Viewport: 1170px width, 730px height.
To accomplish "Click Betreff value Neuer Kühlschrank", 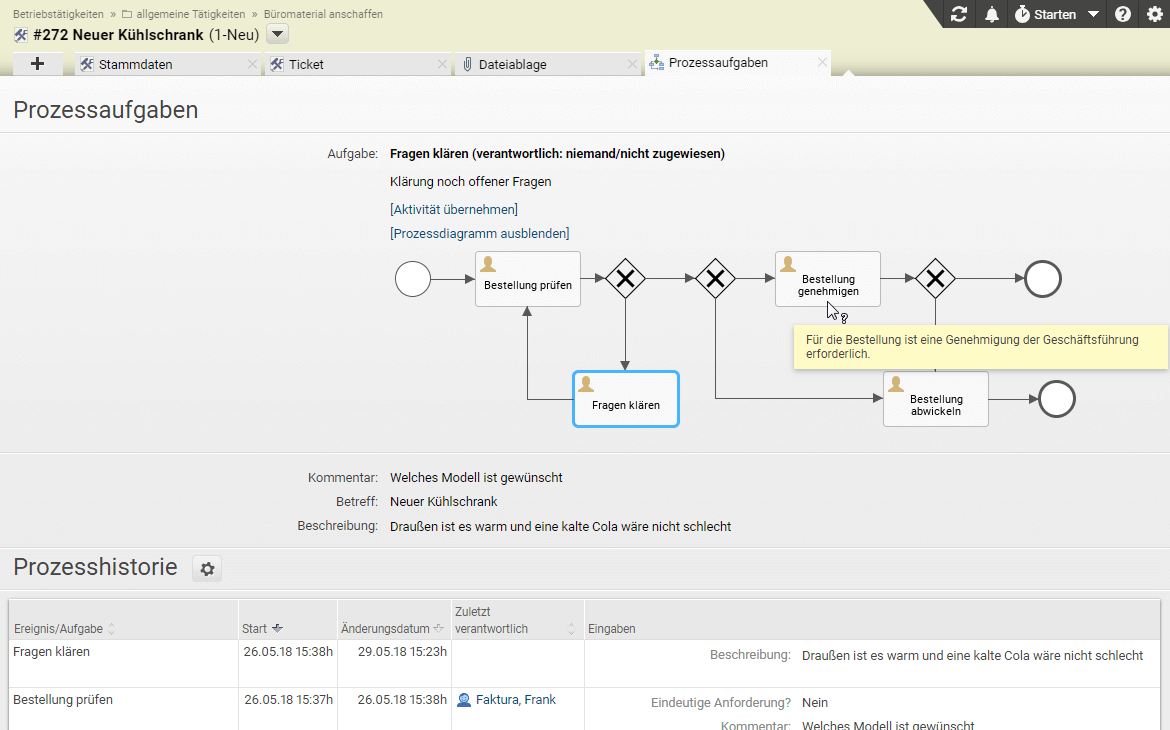I will (443, 502).
